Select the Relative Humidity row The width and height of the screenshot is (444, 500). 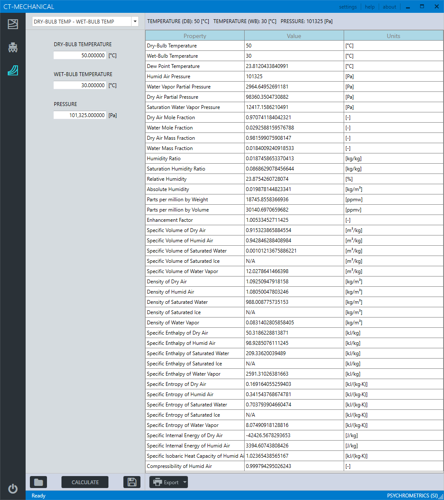coord(294,179)
